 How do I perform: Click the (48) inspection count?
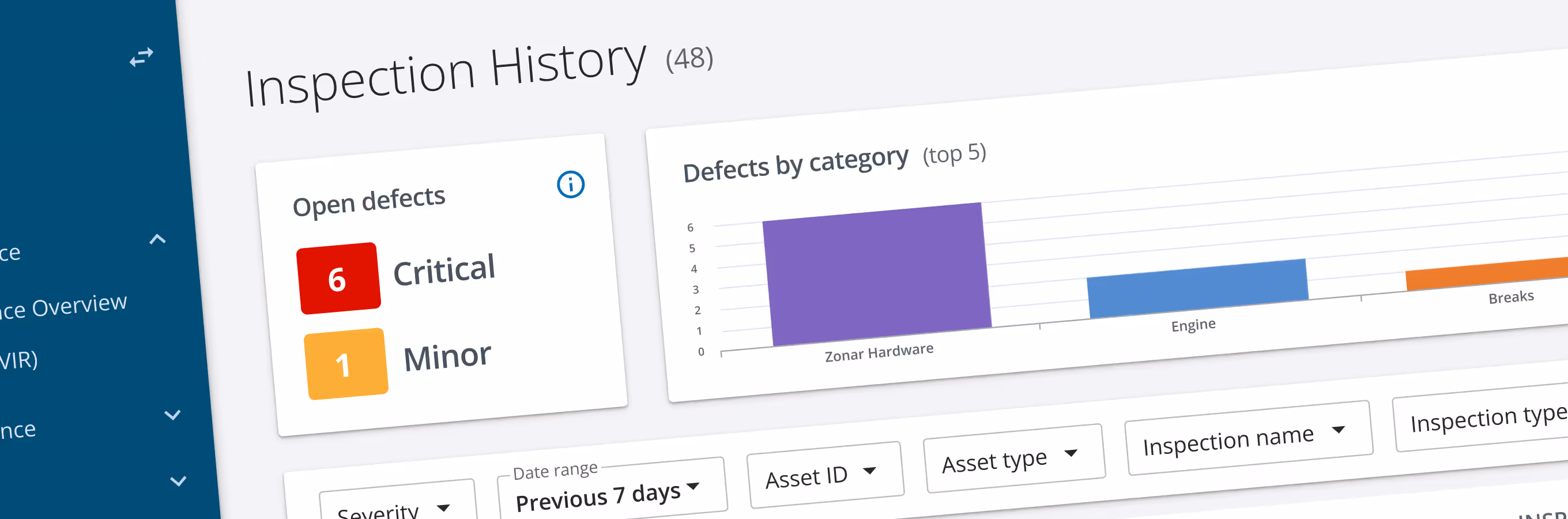pyautogui.click(x=689, y=60)
